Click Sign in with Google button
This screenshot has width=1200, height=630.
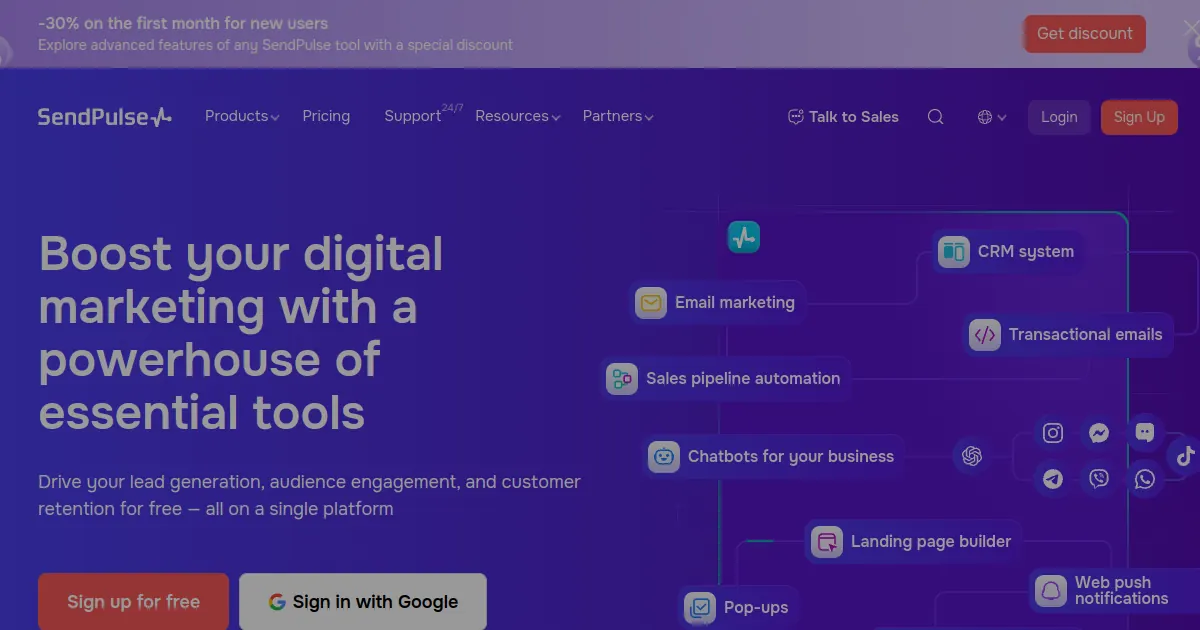coord(363,602)
